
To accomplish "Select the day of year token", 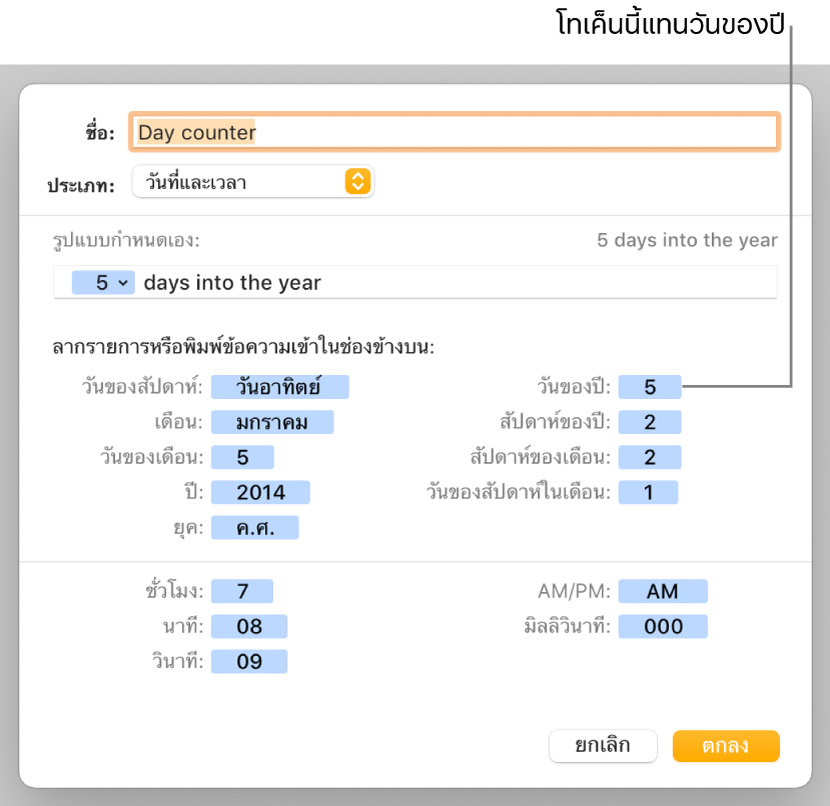I will 649,387.
